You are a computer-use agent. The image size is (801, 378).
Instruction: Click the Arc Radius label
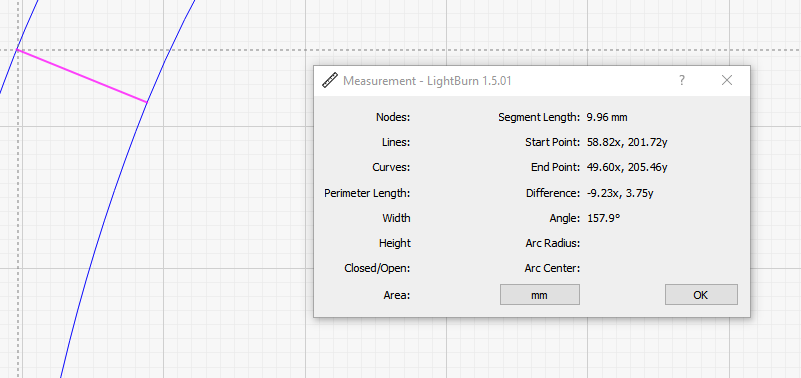[x=552, y=243]
